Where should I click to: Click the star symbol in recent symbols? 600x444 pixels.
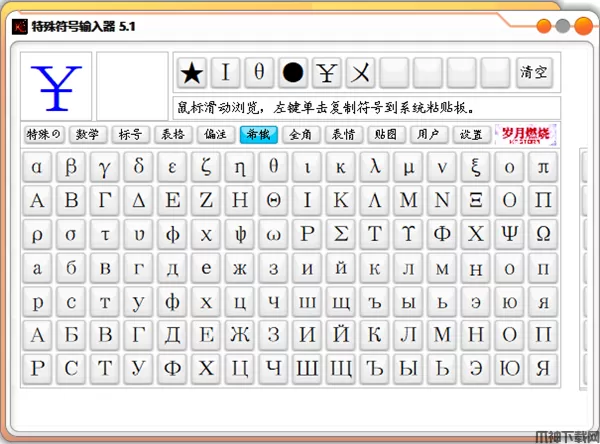coord(192,72)
